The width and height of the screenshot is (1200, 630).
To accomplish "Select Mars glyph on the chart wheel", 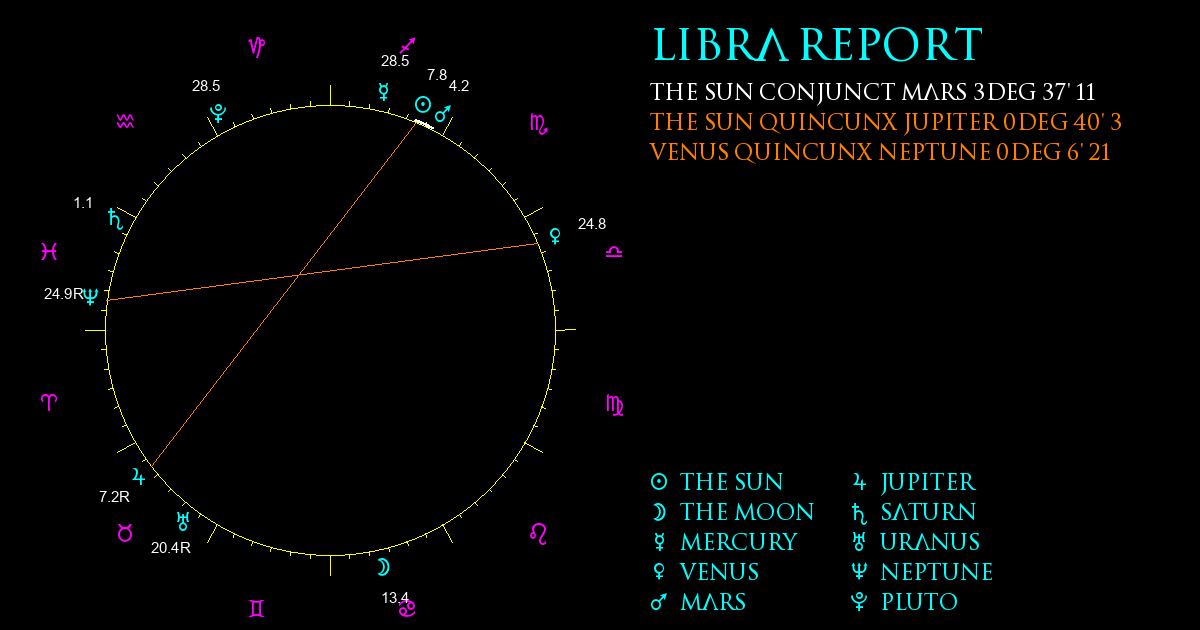I will [x=443, y=113].
